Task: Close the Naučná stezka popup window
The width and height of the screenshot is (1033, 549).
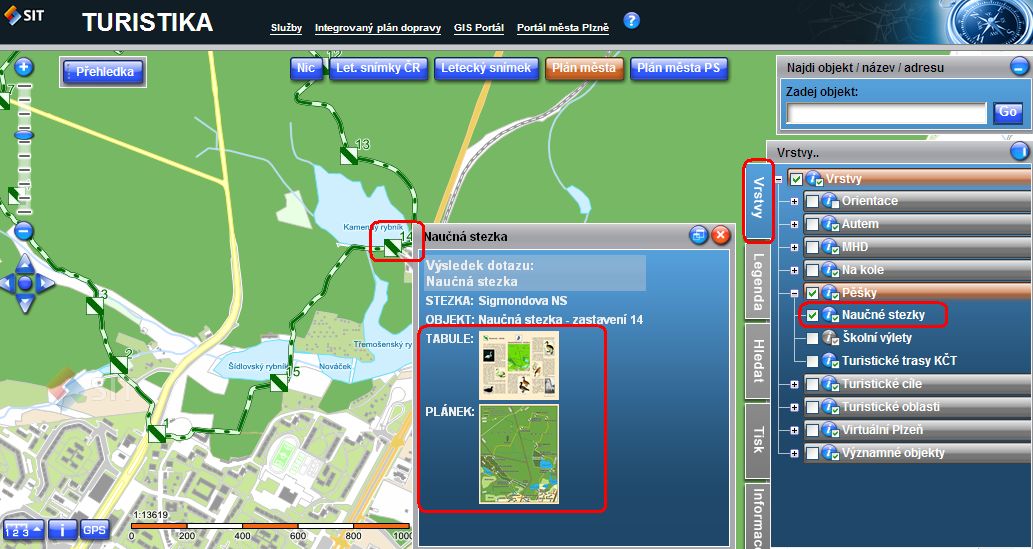Action: (721, 236)
